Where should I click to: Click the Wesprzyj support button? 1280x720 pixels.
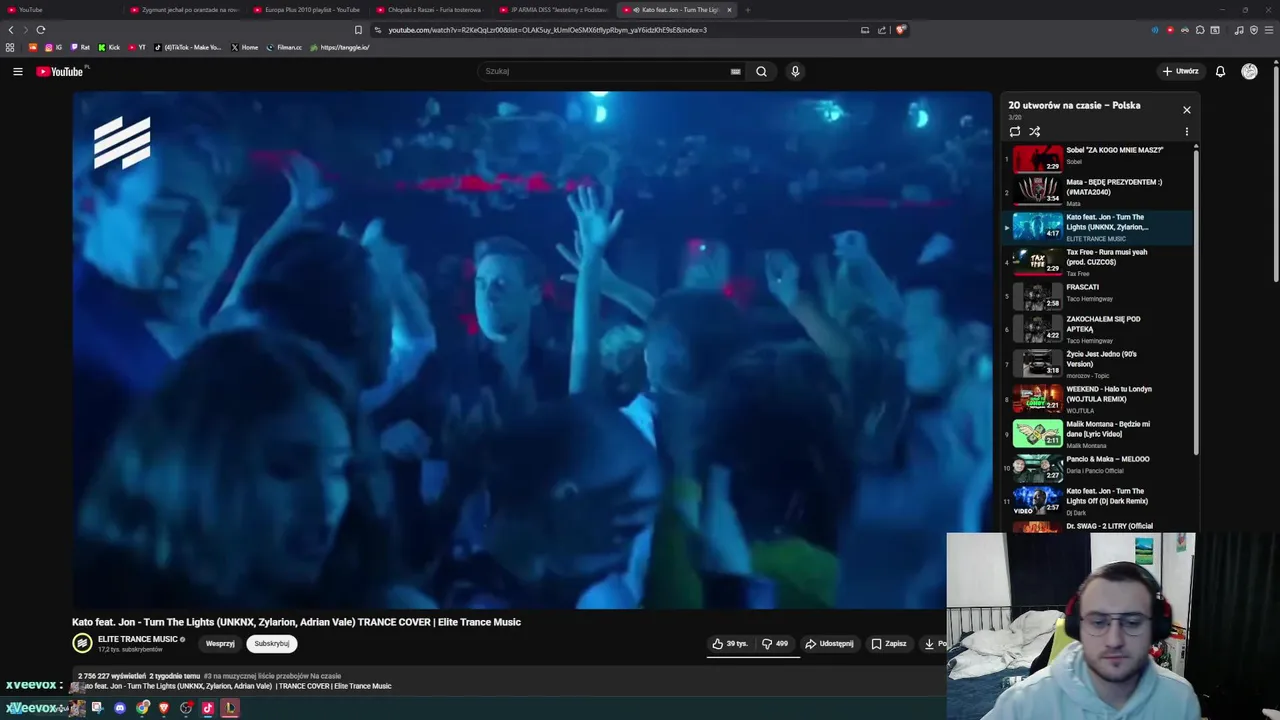click(220, 644)
